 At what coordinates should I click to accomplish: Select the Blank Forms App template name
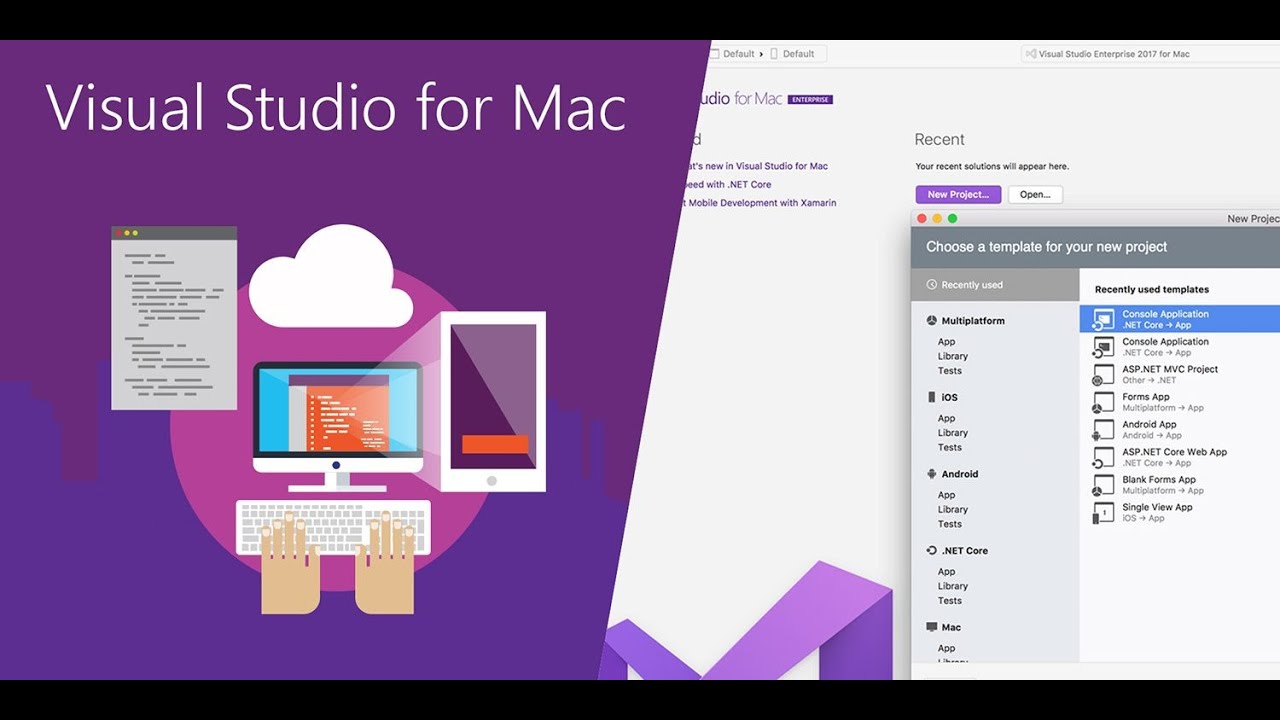click(1159, 479)
